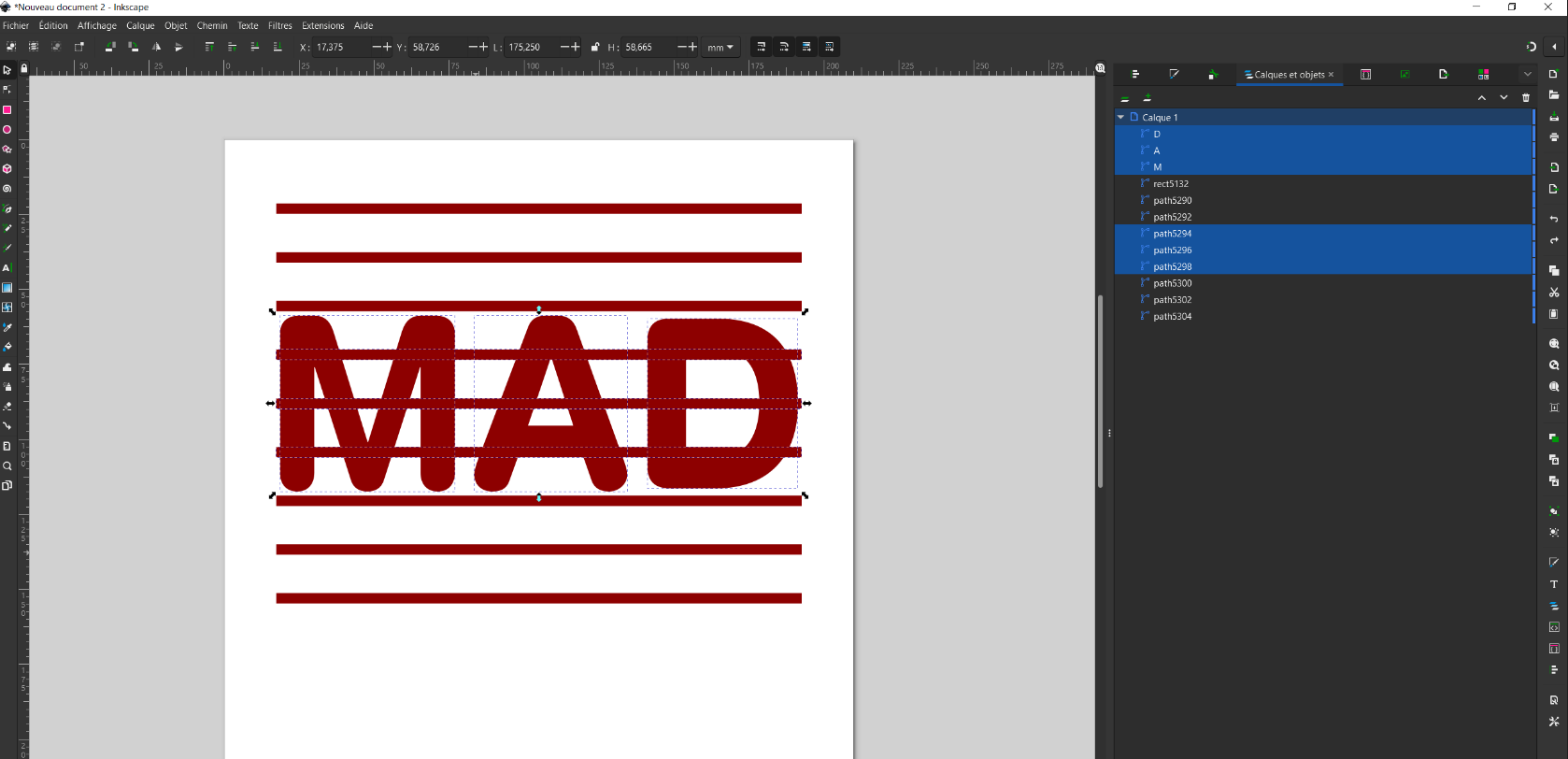Select the D object in layers
This screenshot has width=1568, height=759.
tap(1324, 134)
